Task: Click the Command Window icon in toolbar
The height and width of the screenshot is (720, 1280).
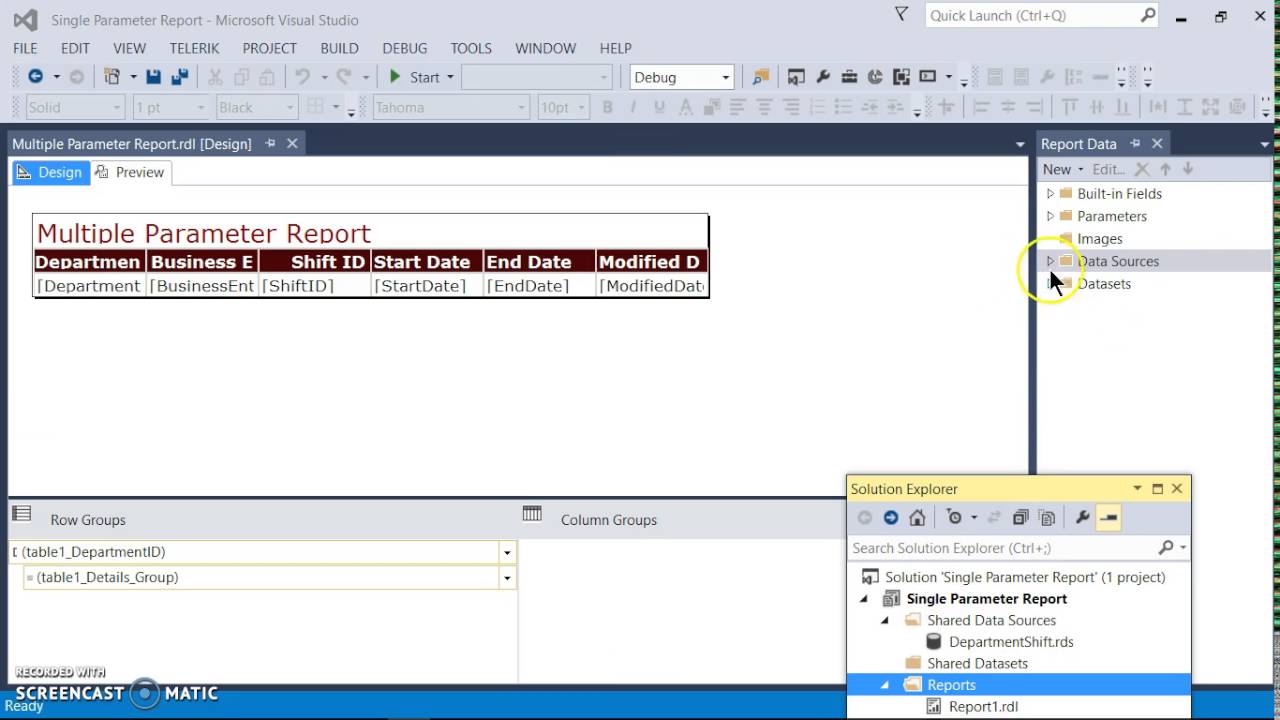Action: [x=927, y=77]
